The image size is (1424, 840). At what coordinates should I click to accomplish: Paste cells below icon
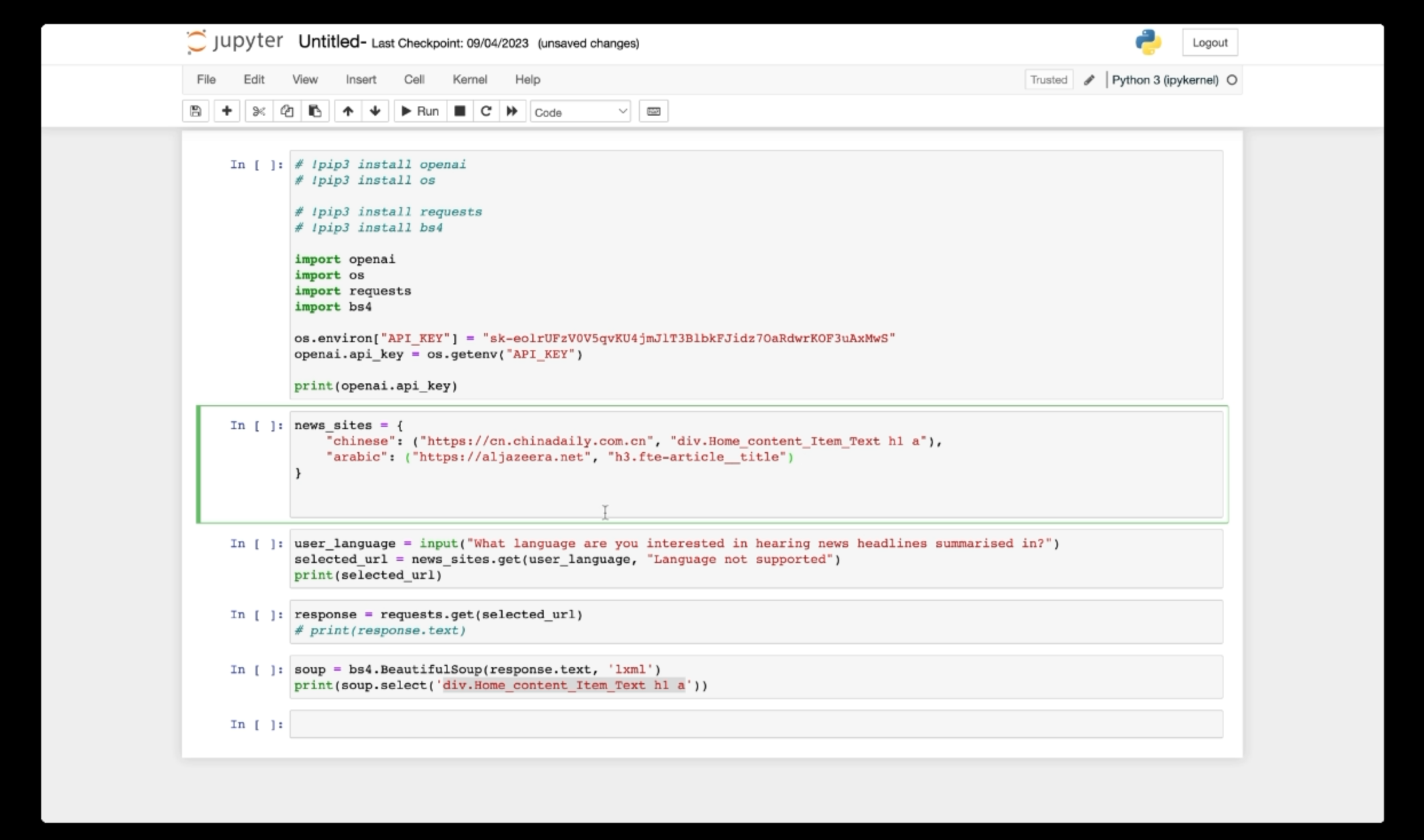(315, 111)
